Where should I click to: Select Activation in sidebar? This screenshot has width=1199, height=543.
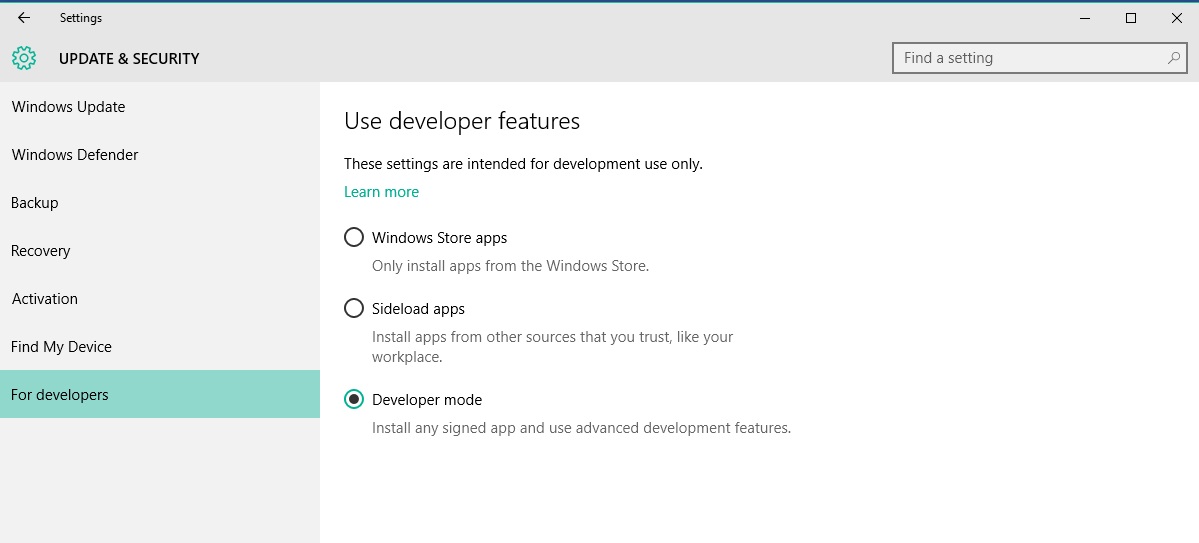pos(160,299)
